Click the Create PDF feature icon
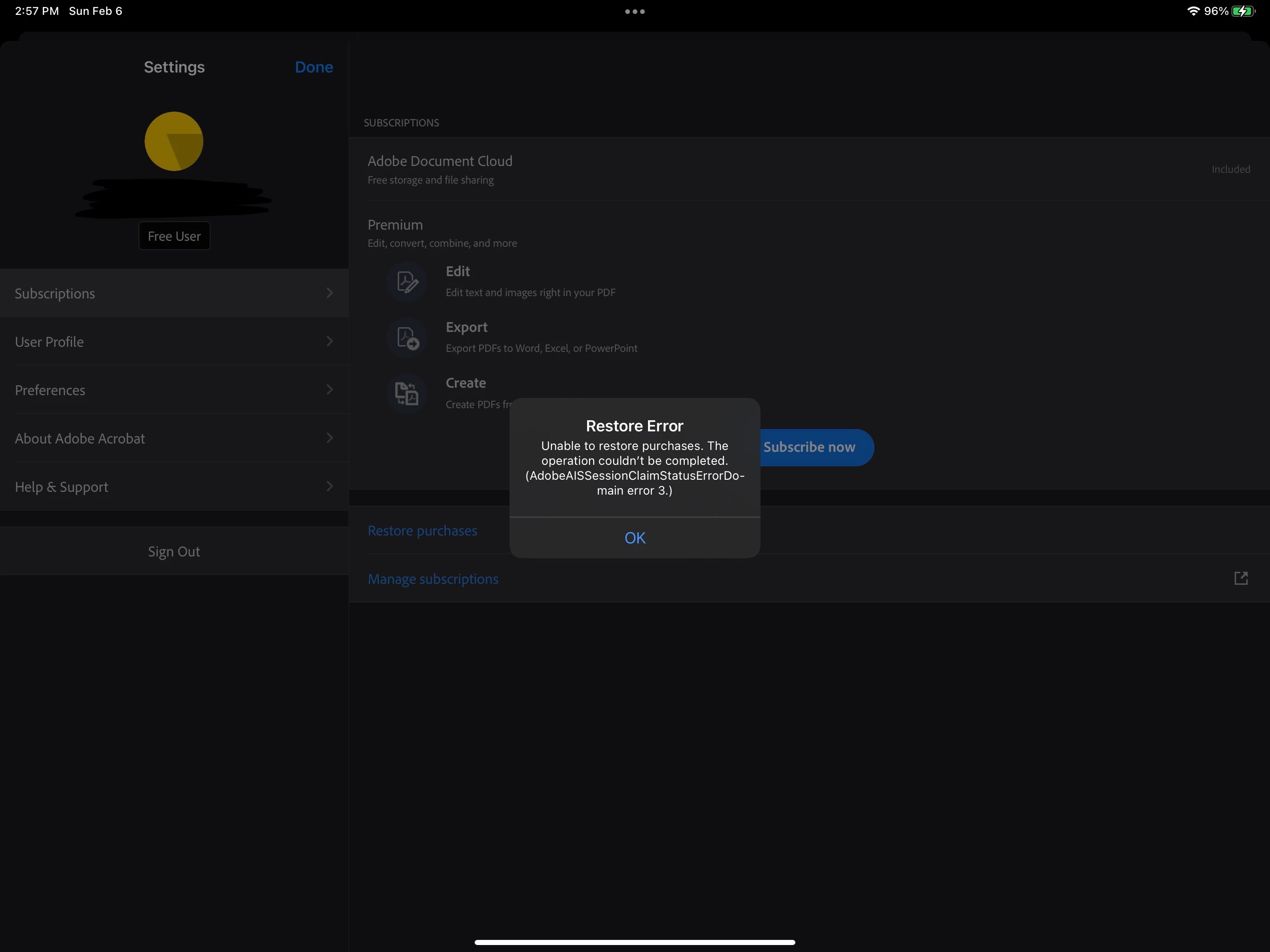Viewport: 1270px width, 952px height. (x=406, y=393)
